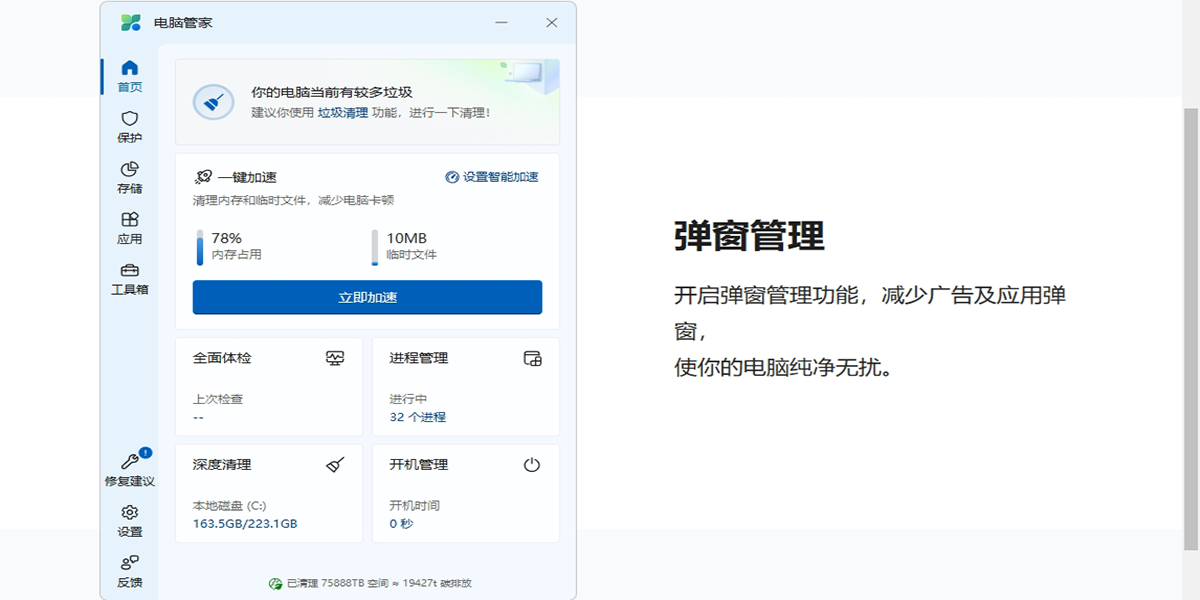
Task: Switch to the 存储 (Storage) sidebar tab
Action: click(x=129, y=177)
